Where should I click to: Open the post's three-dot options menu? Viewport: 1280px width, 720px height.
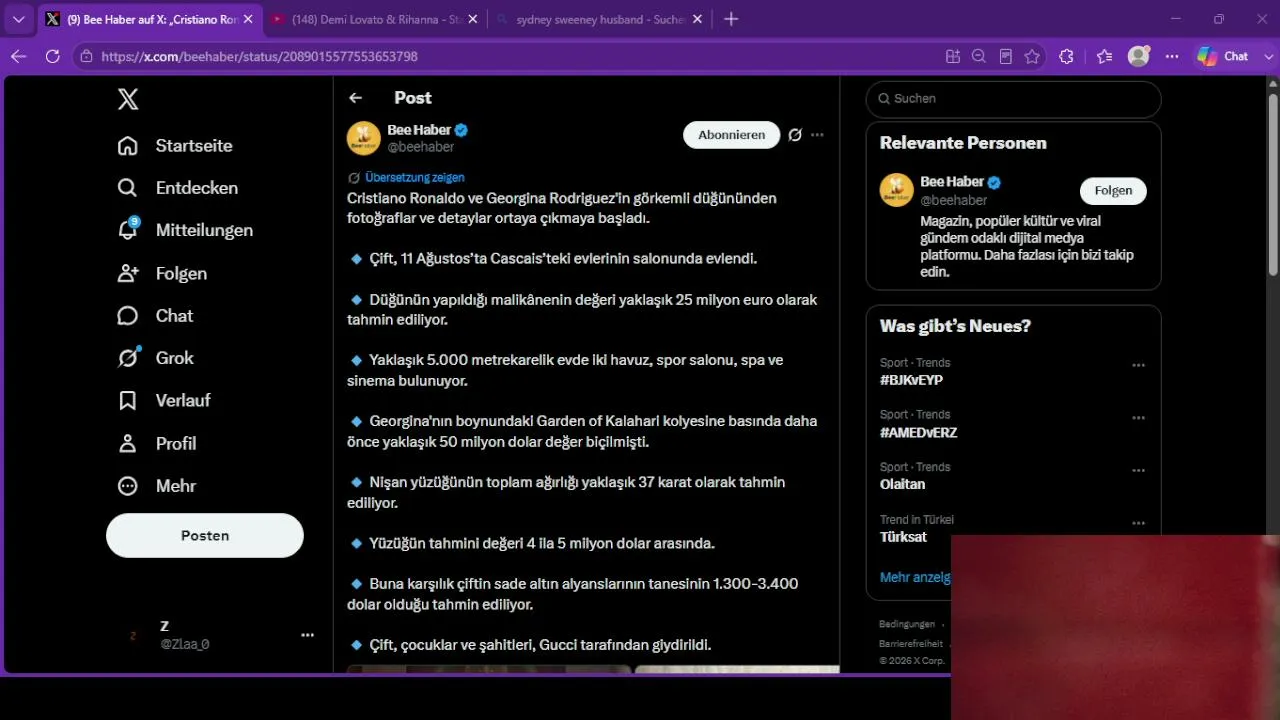point(818,135)
